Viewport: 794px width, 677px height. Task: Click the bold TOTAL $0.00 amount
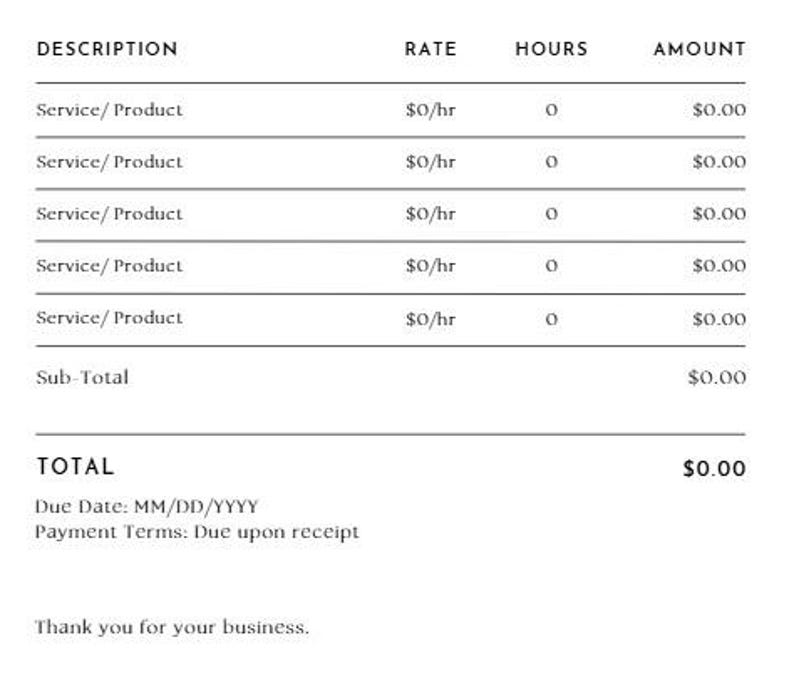click(x=714, y=468)
